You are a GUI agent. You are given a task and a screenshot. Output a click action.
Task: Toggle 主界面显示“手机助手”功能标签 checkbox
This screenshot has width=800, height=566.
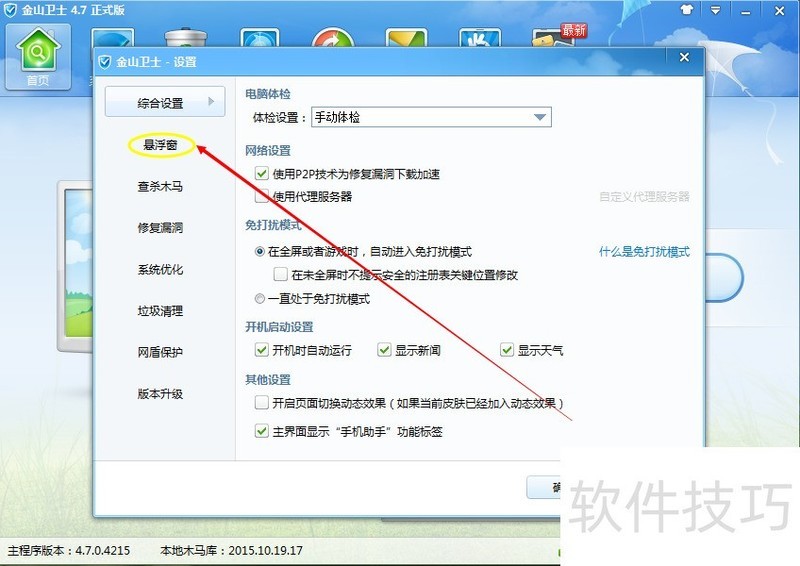[262, 431]
